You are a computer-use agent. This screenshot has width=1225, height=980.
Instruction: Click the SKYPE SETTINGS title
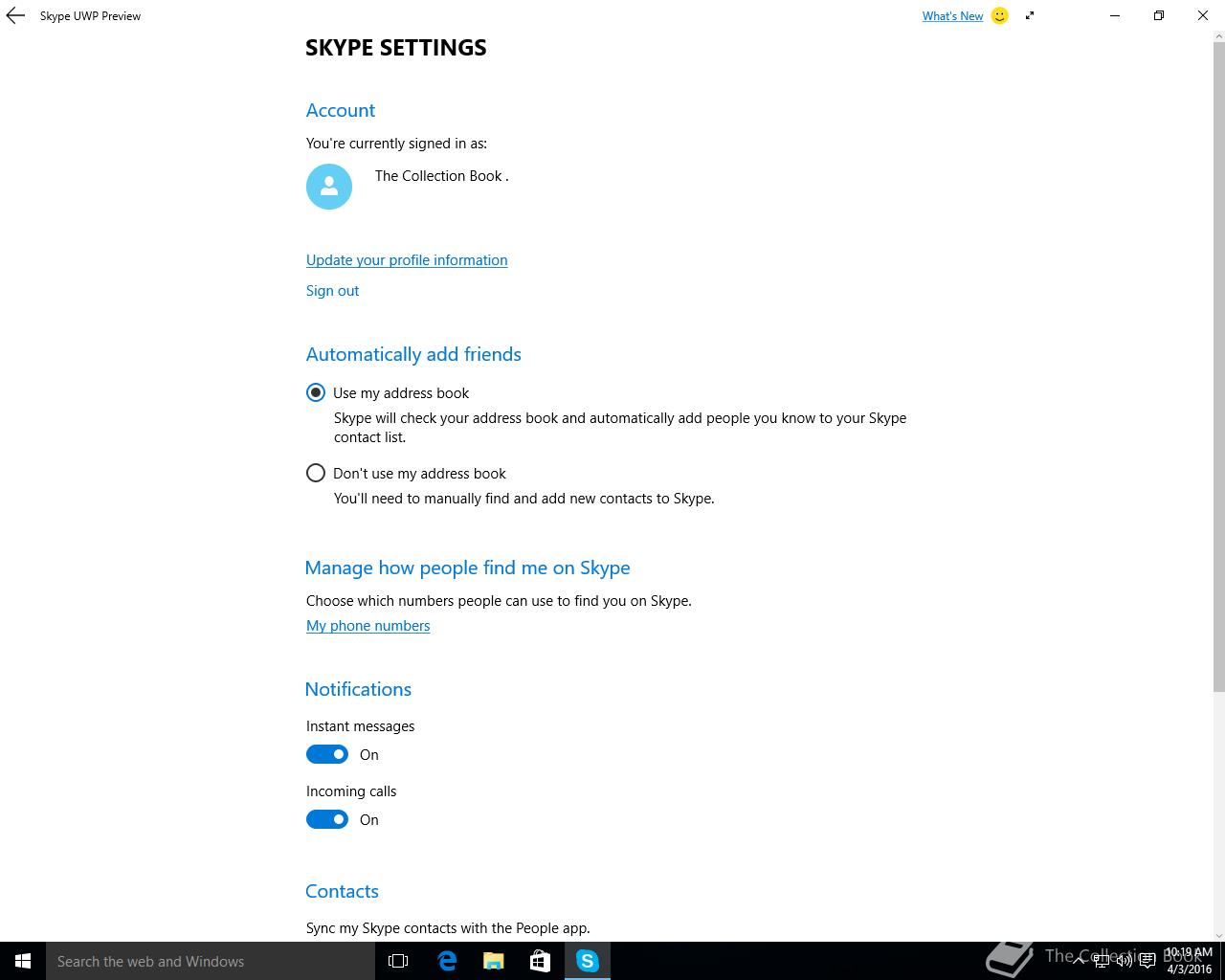pyautogui.click(x=396, y=48)
